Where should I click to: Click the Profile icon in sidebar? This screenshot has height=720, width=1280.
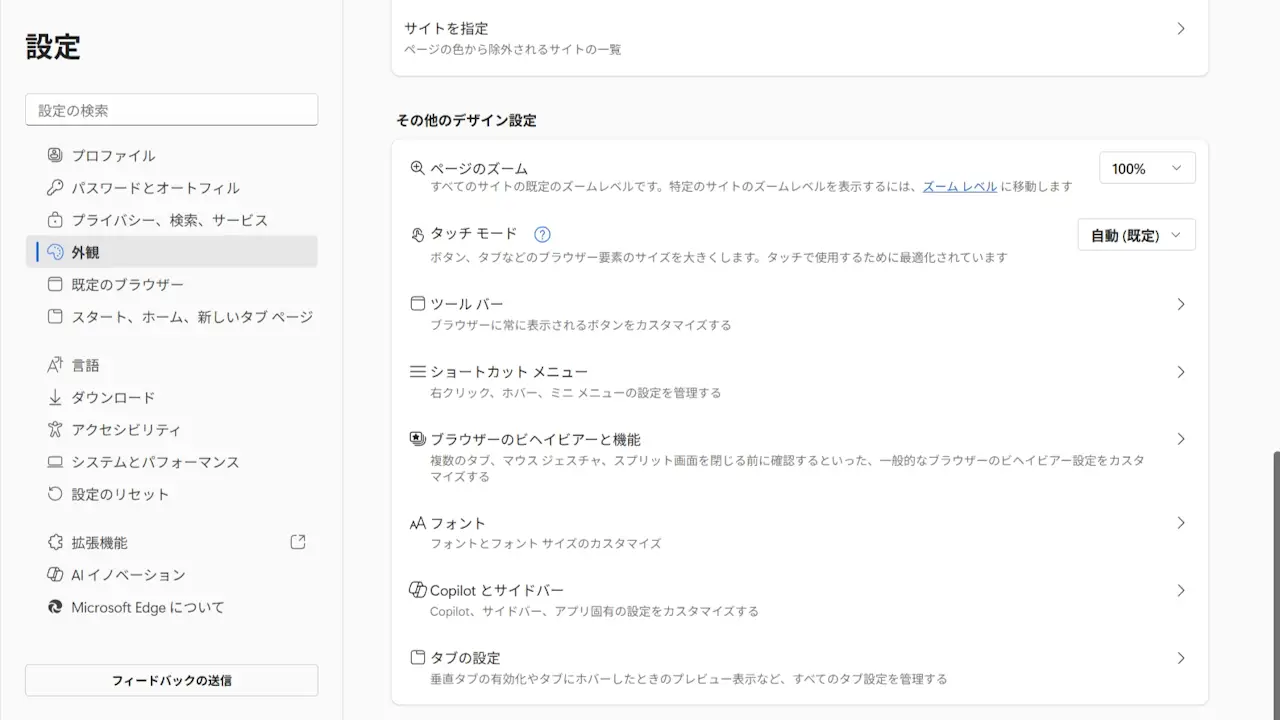(x=55, y=155)
